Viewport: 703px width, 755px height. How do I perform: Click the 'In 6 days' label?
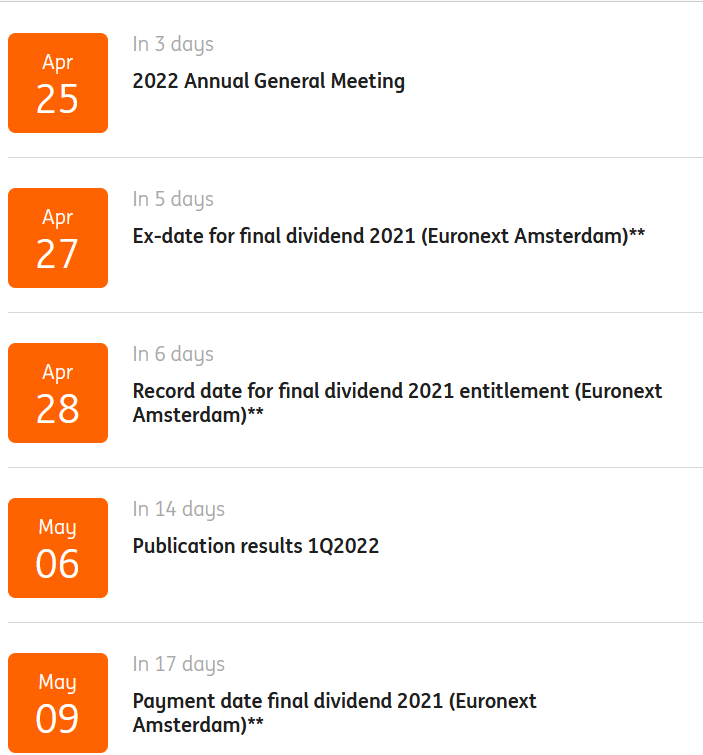click(x=173, y=354)
